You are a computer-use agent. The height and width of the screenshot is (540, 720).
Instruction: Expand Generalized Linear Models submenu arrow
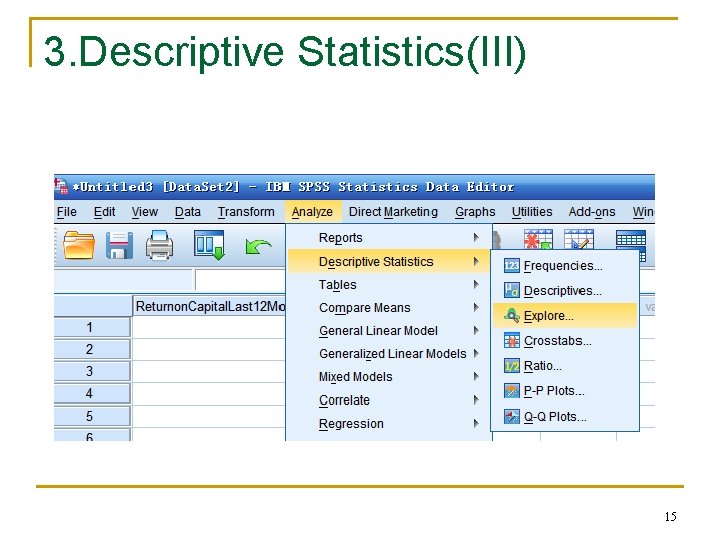click(476, 354)
